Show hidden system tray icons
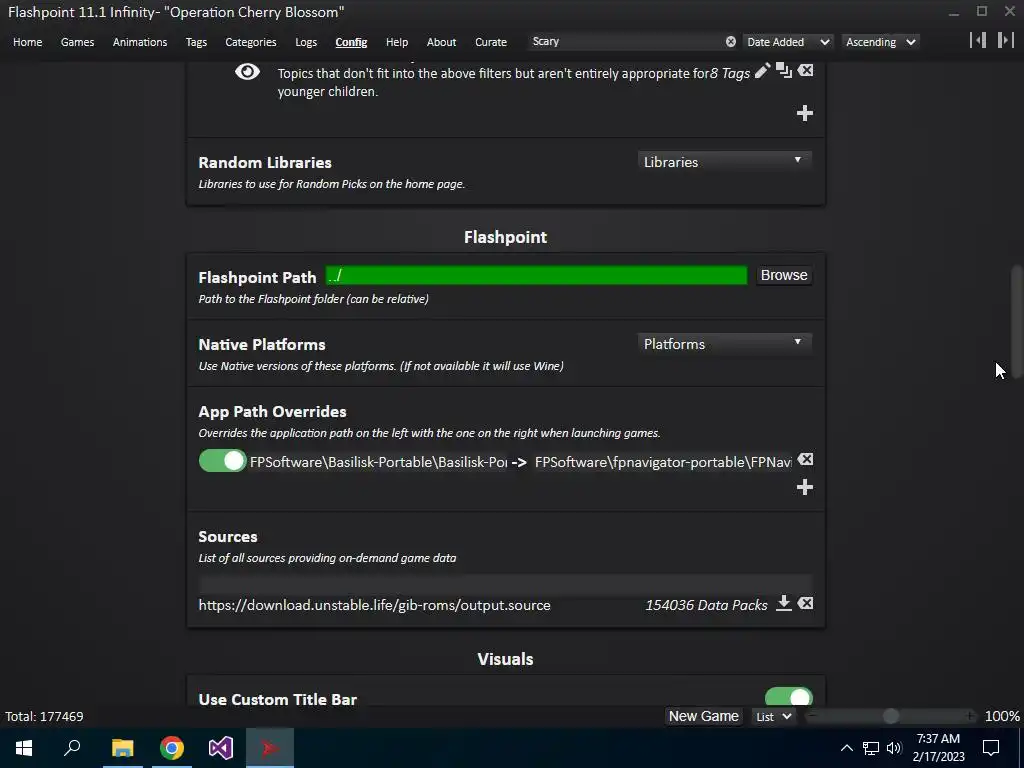1024x768 pixels. point(846,748)
